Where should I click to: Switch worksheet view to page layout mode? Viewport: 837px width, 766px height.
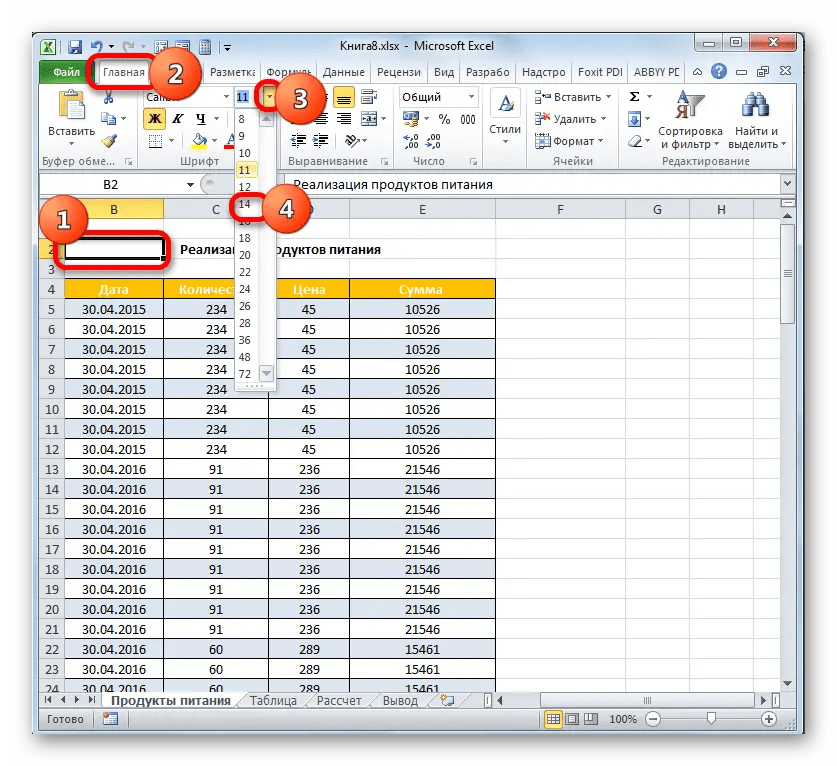[571, 718]
